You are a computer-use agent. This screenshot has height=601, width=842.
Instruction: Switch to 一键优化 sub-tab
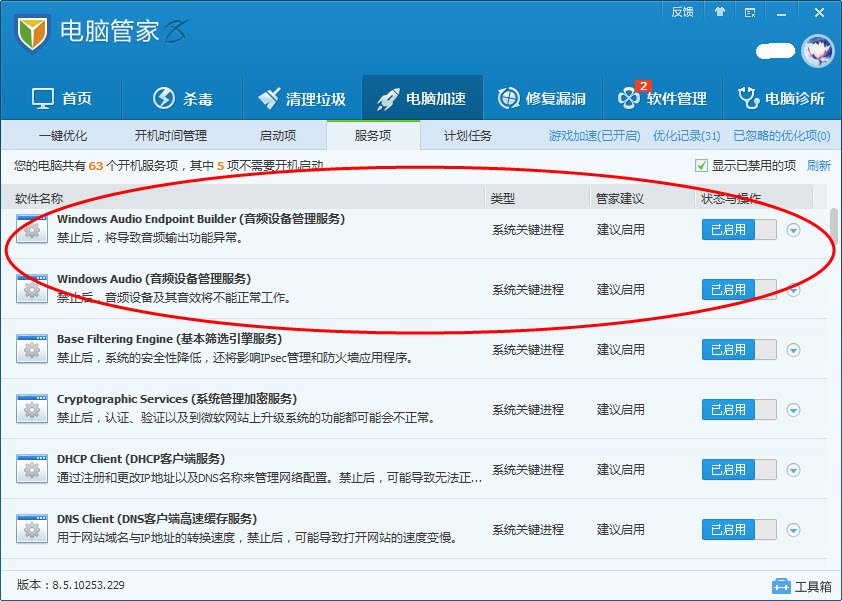[x=63, y=136]
